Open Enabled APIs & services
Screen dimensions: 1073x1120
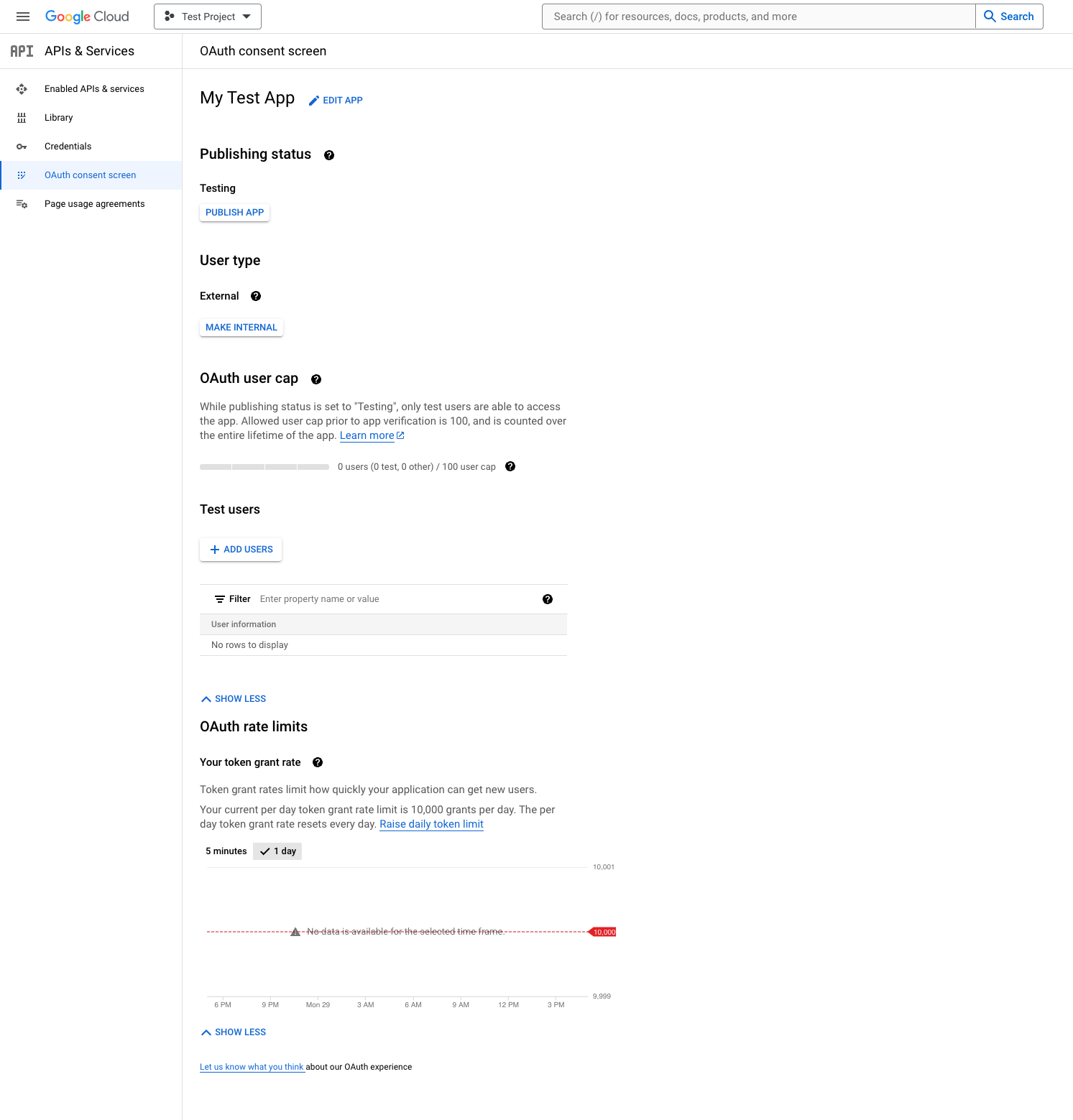91,89
